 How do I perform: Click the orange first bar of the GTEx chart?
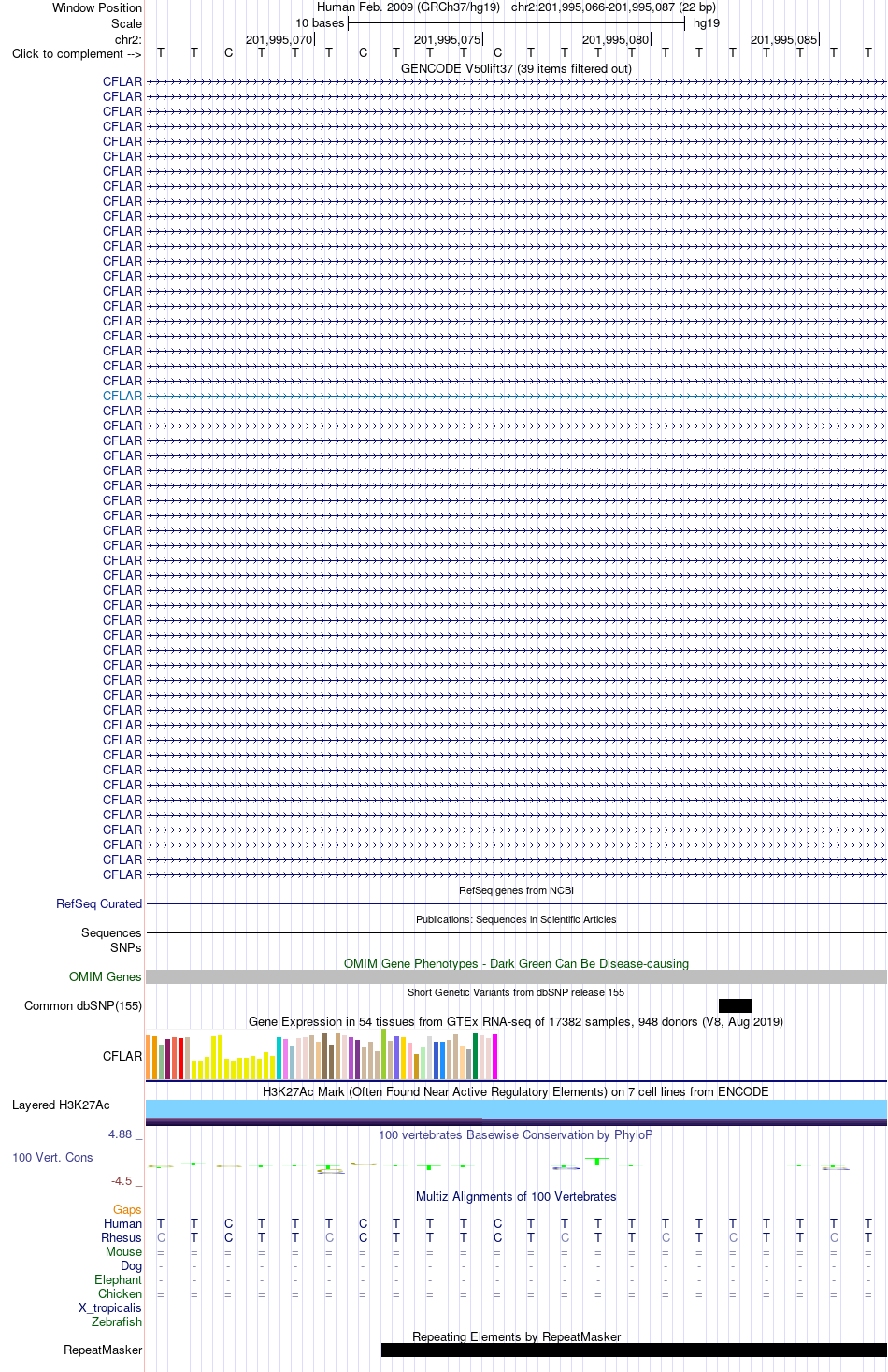pyautogui.click(x=149, y=1058)
